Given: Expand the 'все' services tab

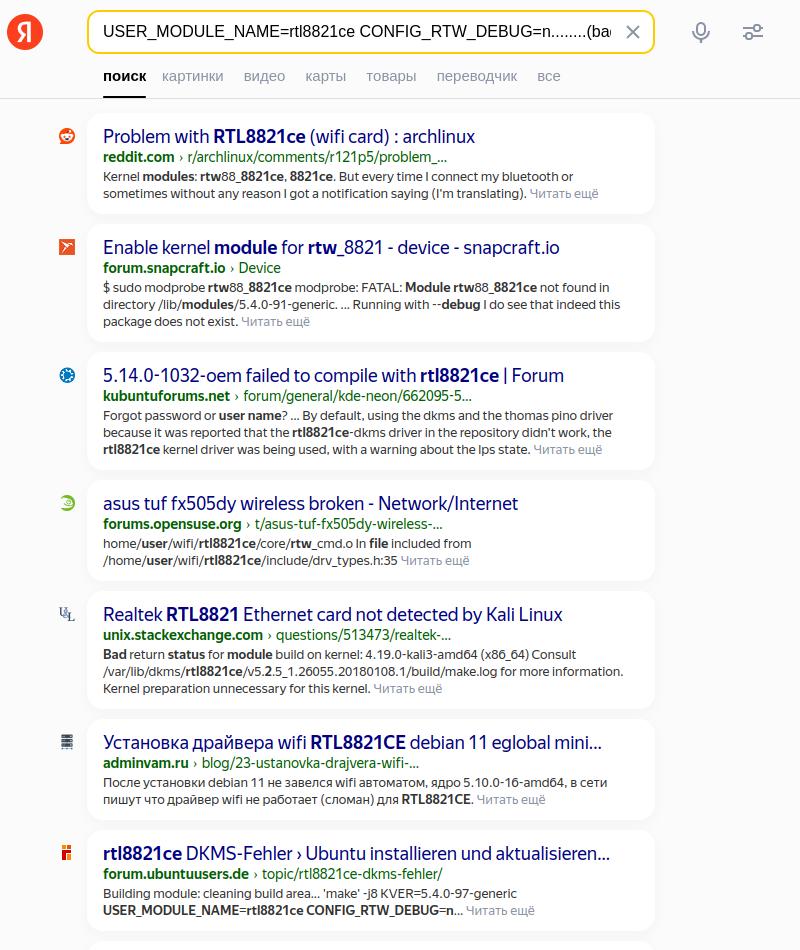Looking at the screenshot, I should coord(548,76).
